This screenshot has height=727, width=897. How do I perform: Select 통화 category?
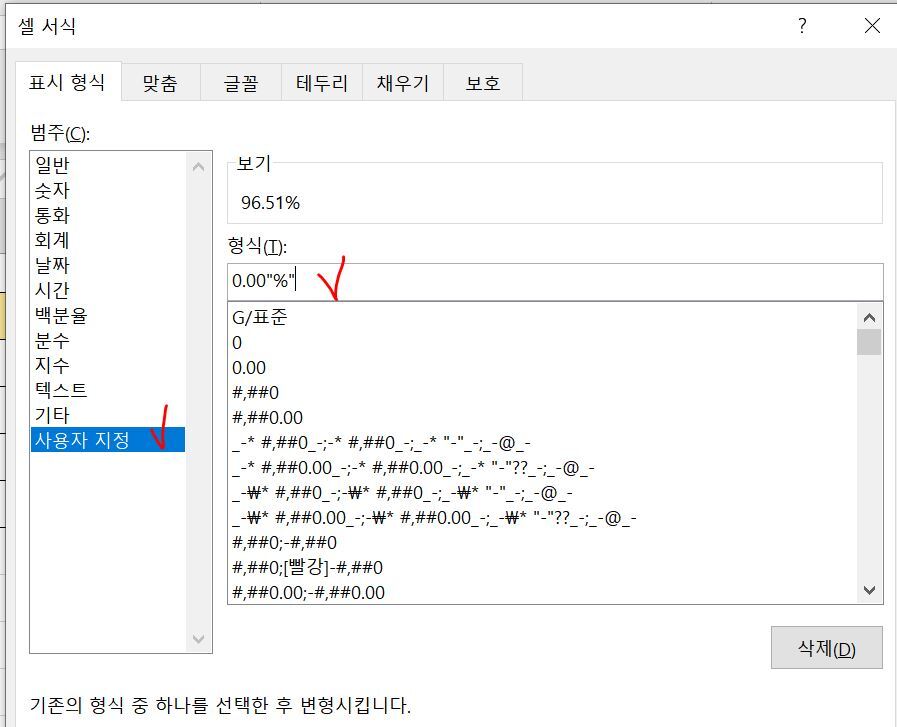point(108,215)
